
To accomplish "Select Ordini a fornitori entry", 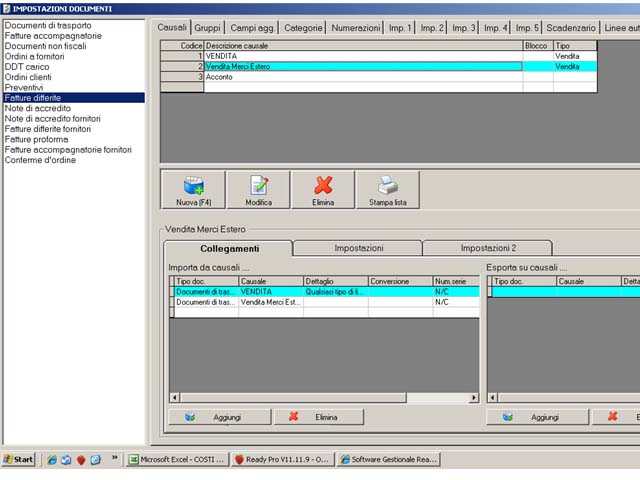I will [x=74, y=56].
